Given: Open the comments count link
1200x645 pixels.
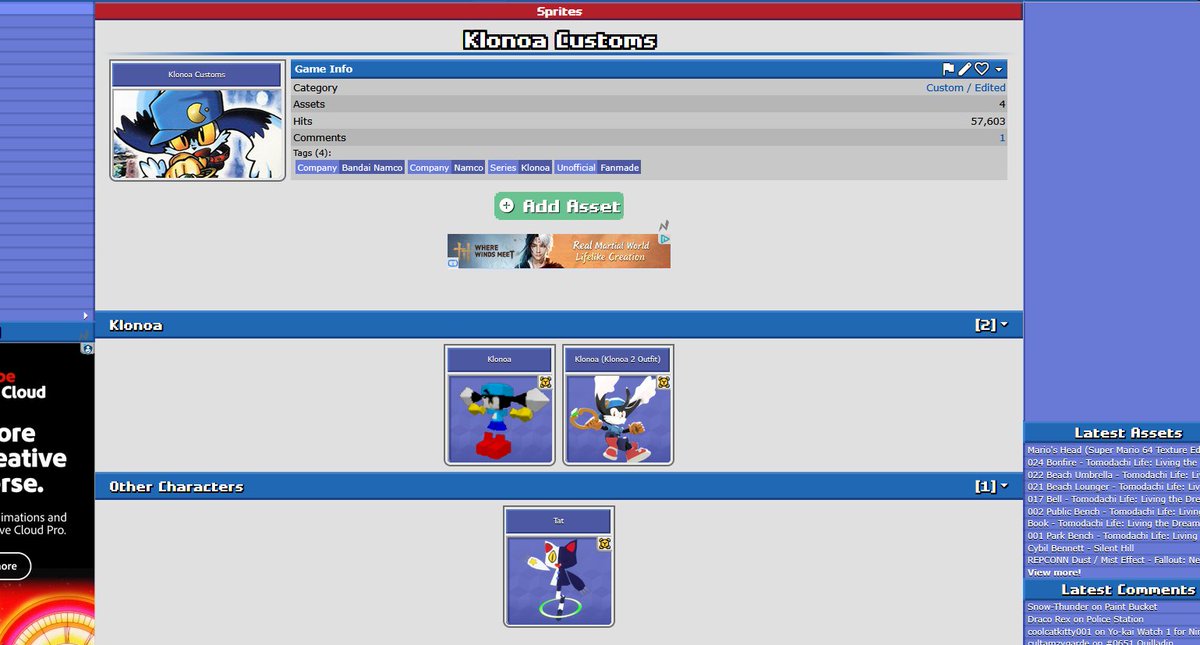Looking at the screenshot, I should pyautogui.click(x=1002, y=138).
